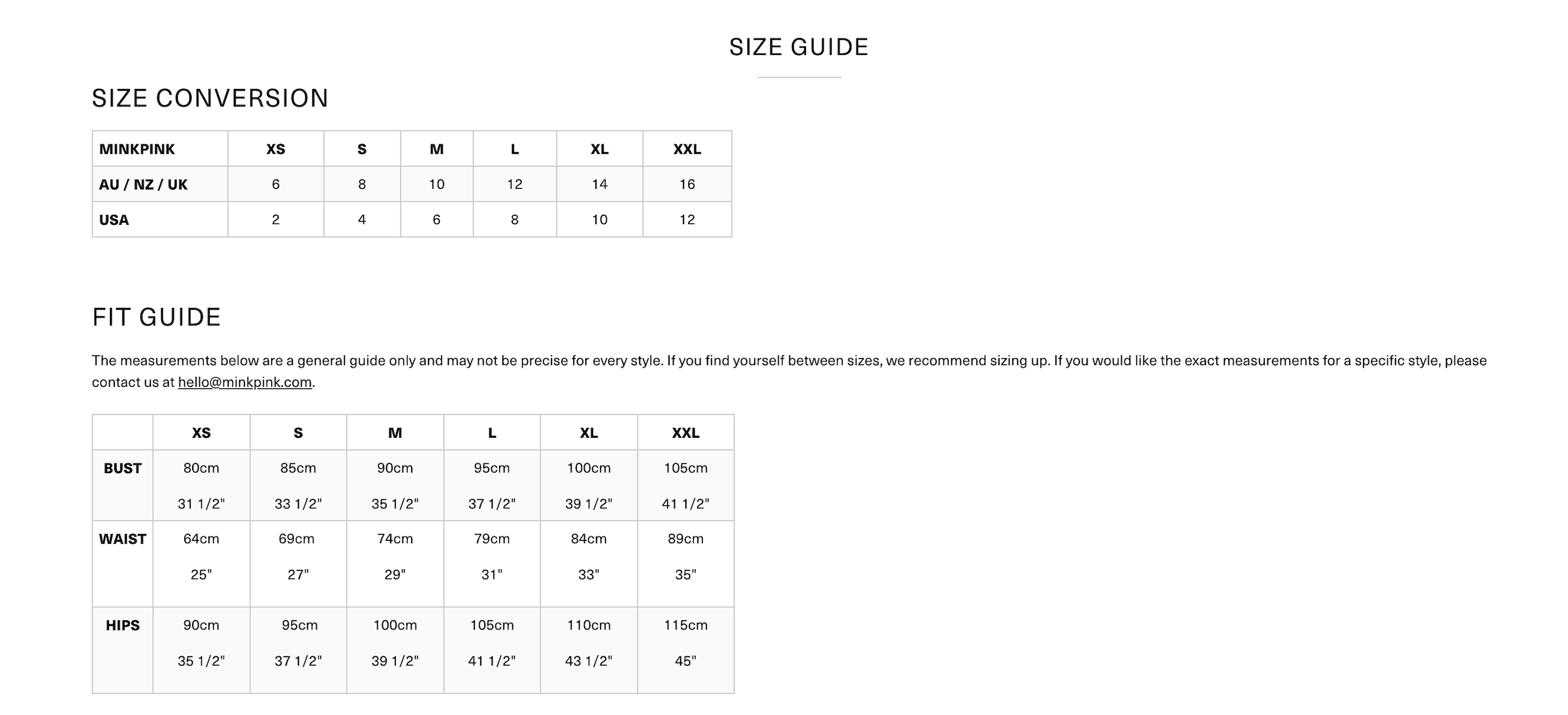Image resolution: width=1568 pixels, height=715 pixels.
Task: Click XXL column header in size conversion table
Action: [x=687, y=149]
